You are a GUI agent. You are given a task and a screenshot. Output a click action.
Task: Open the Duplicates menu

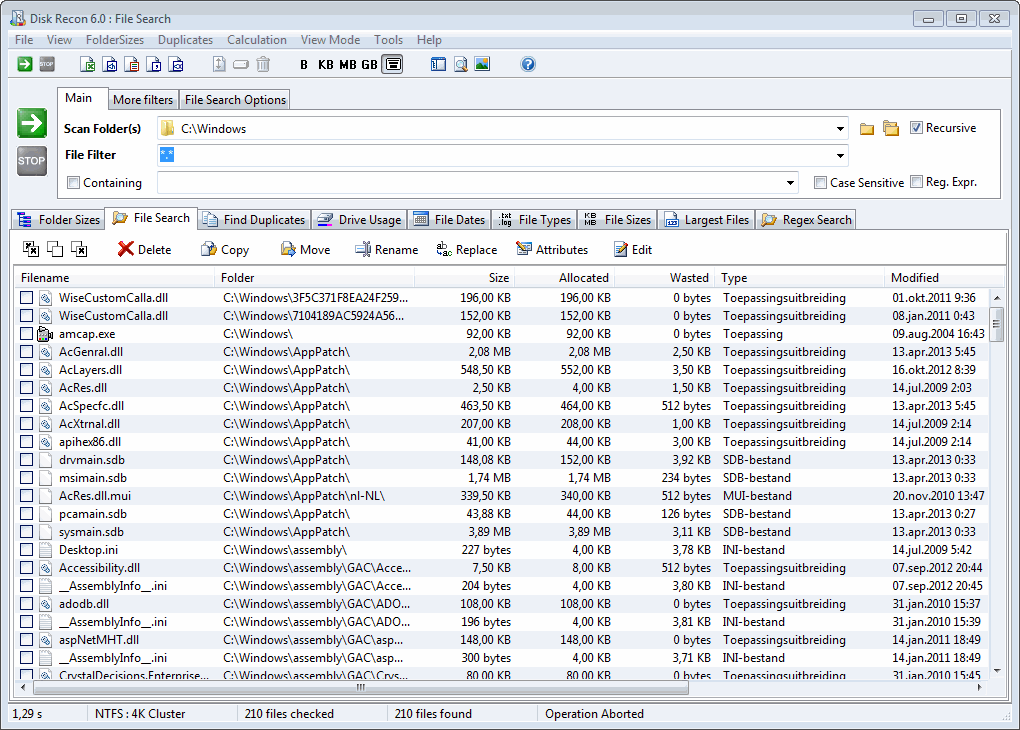pyautogui.click(x=185, y=40)
